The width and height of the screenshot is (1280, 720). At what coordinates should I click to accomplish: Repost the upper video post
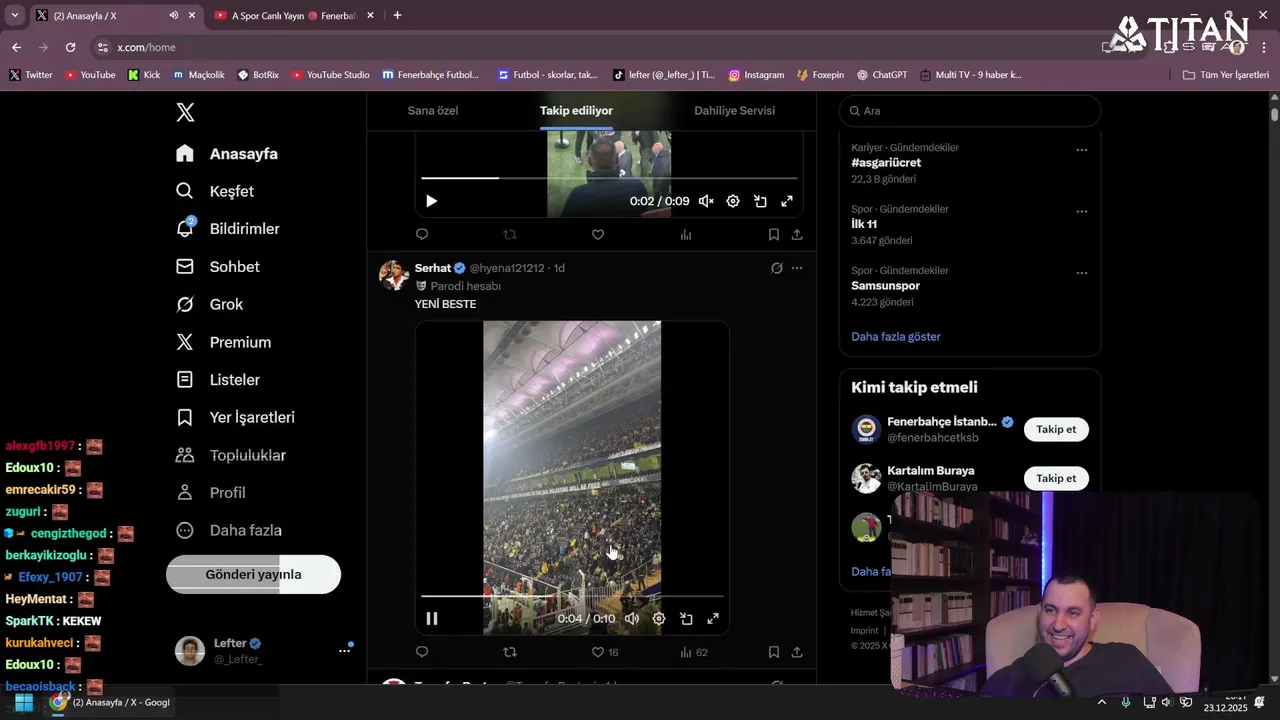pos(510,234)
